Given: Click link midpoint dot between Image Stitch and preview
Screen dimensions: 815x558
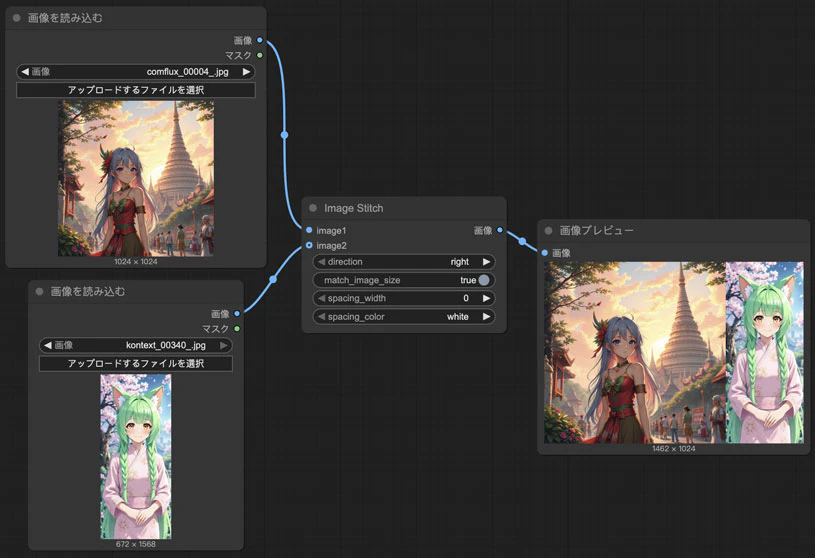Looking at the screenshot, I should [522, 241].
